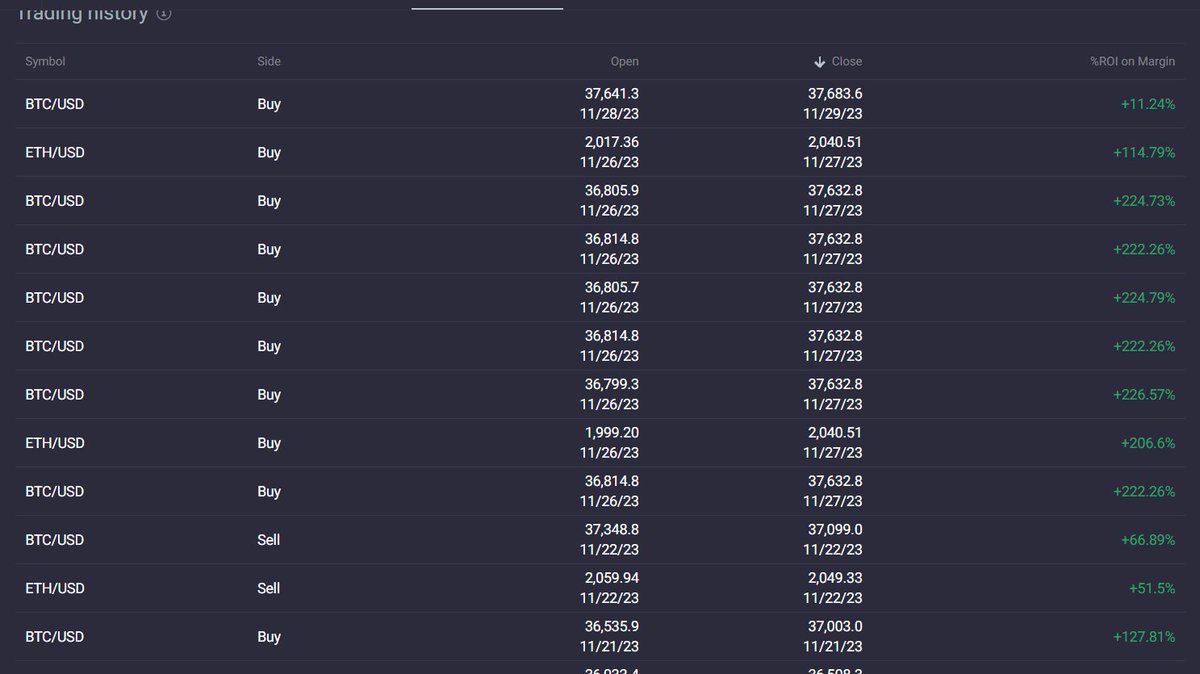Image resolution: width=1200 pixels, height=674 pixels.
Task: Click the +127.81% ROI on the 11/21/23 trade
Action: [x=1144, y=636]
